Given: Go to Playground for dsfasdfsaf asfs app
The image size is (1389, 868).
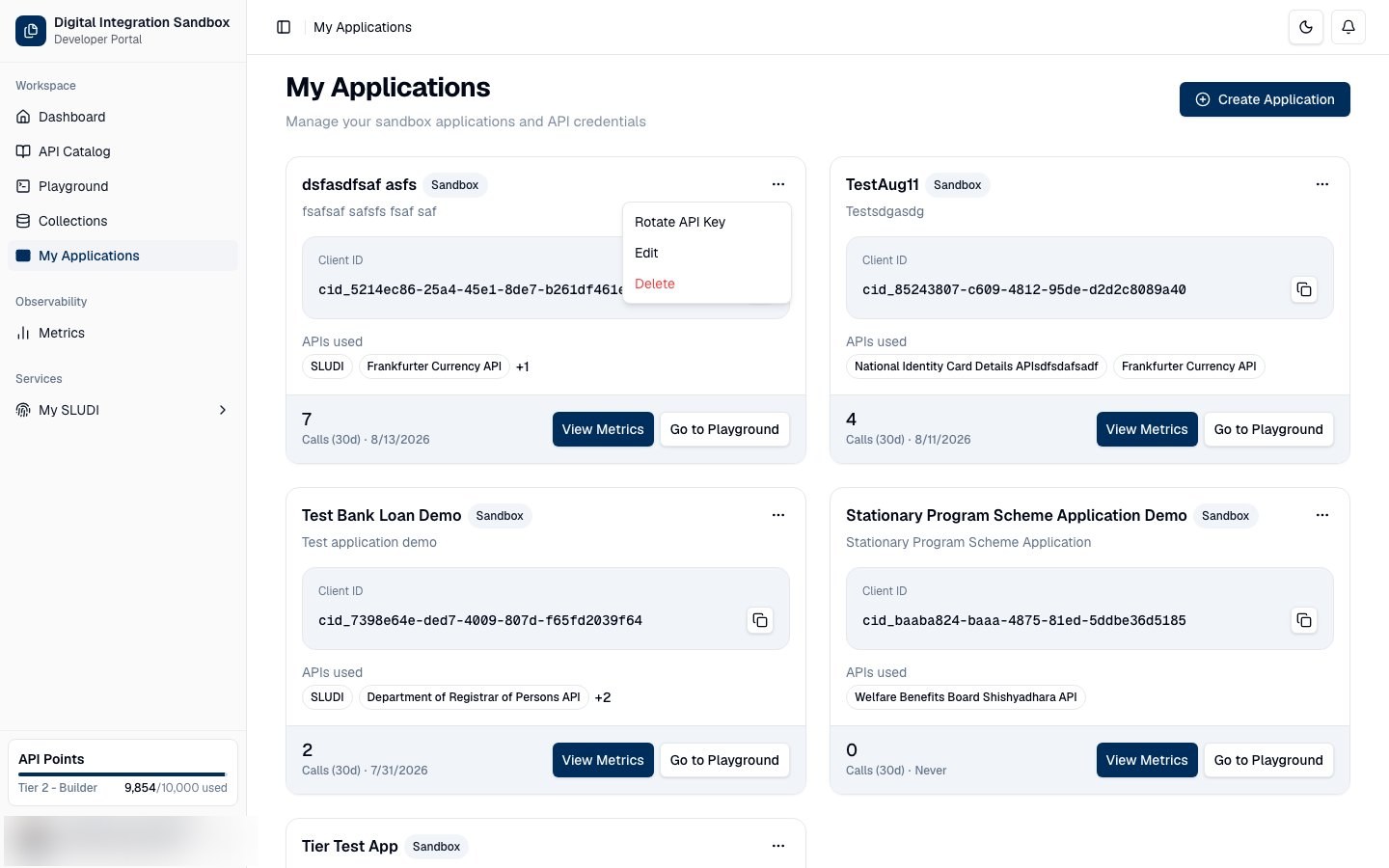Looking at the screenshot, I should click(x=724, y=429).
